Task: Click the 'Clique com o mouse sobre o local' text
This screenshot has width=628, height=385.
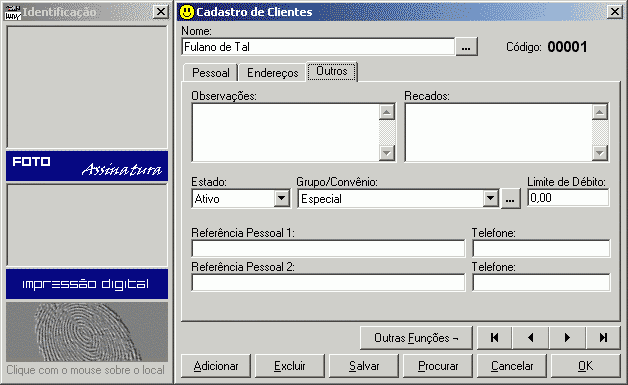Action: coord(85,370)
